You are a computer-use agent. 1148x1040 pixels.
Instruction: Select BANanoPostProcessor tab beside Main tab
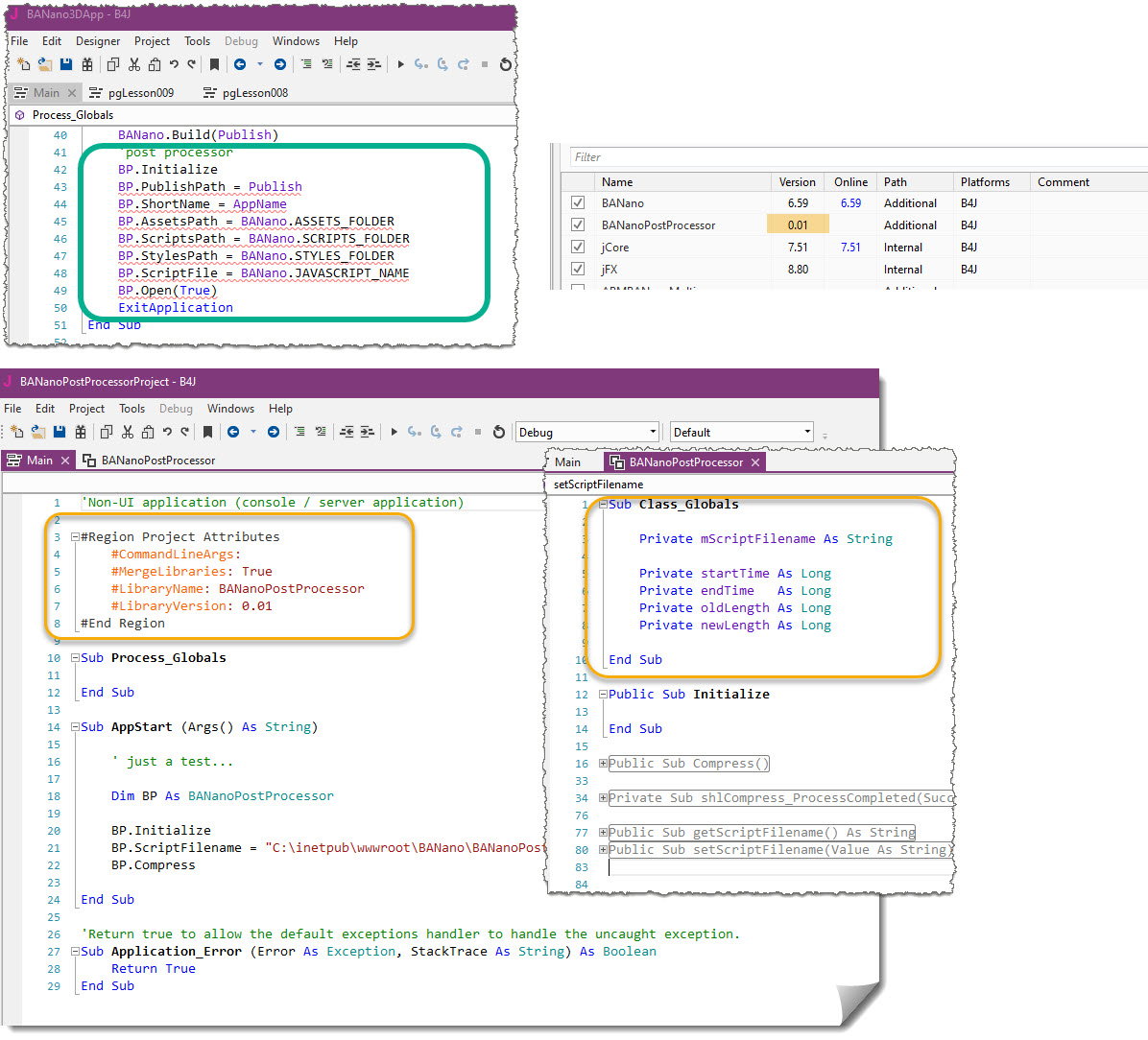point(150,461)
